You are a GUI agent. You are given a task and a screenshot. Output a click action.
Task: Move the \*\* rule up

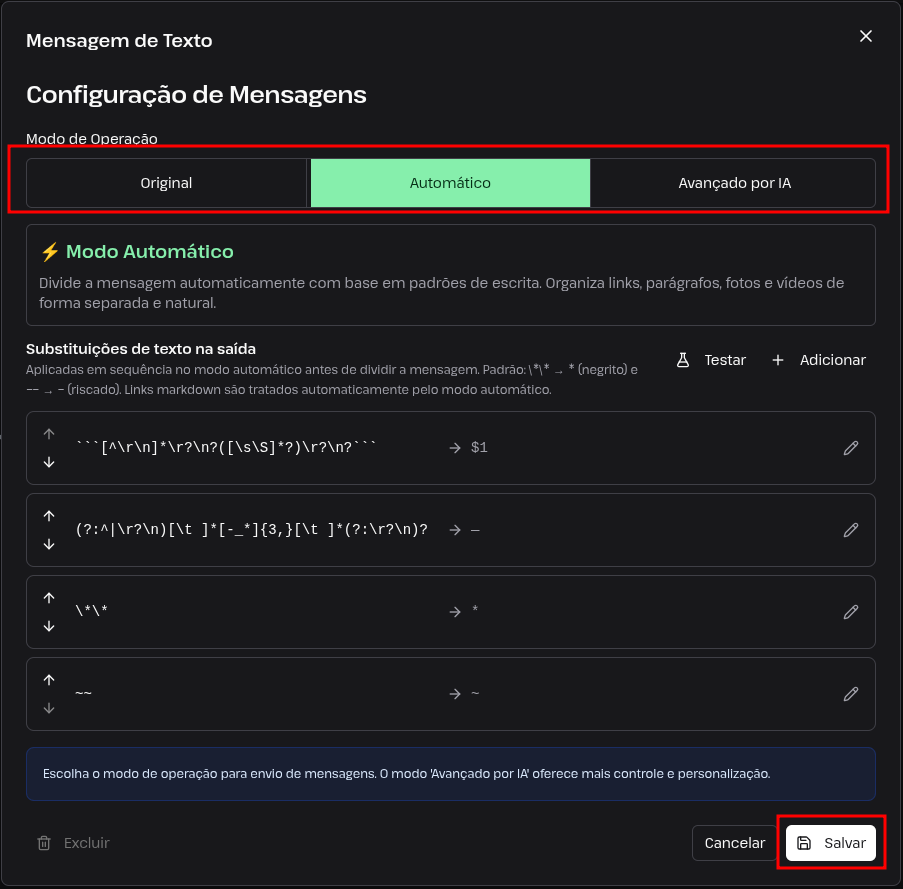(49, 598)
